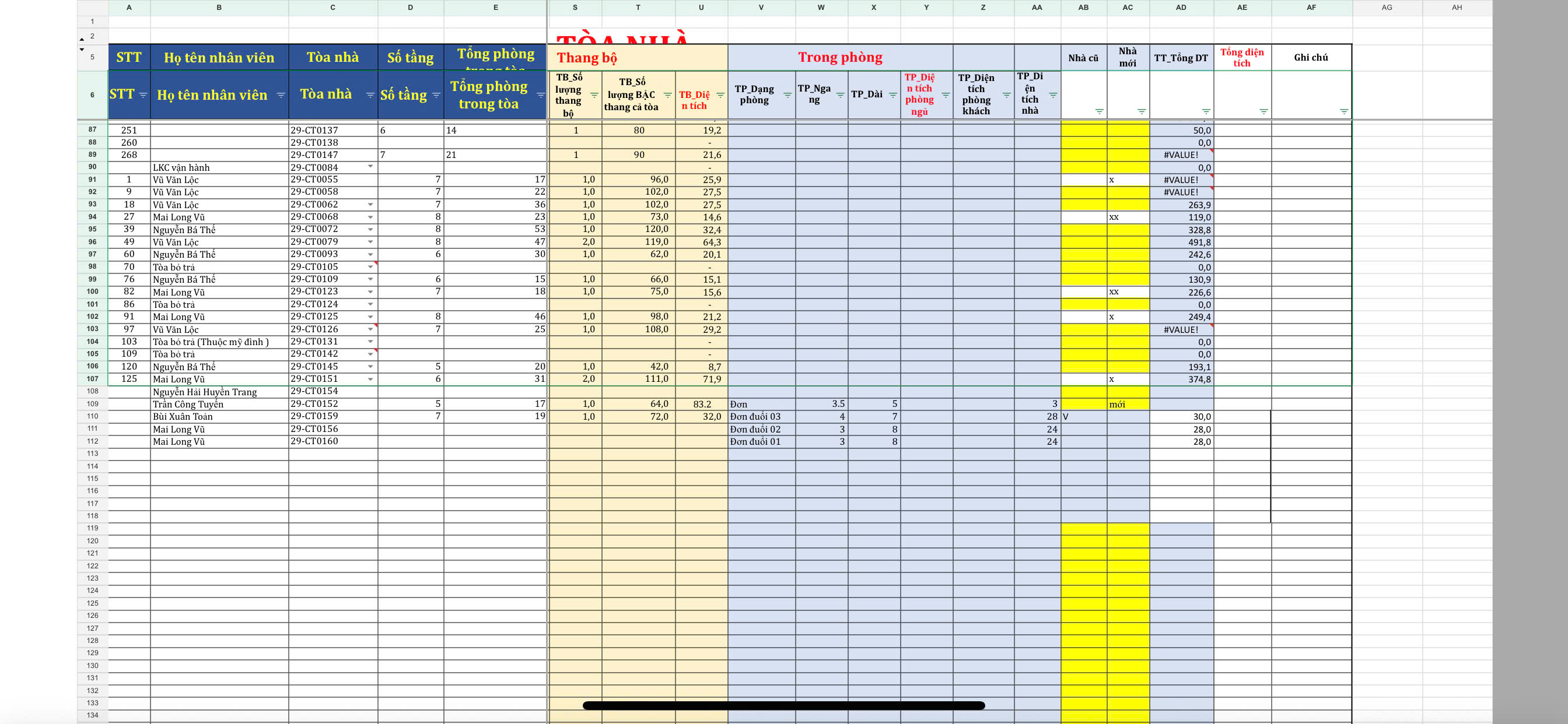The height and width of the screenshot is (724, 1568).
Task: Open Ghi chú column filter icon
Action: pos(1343,111)
